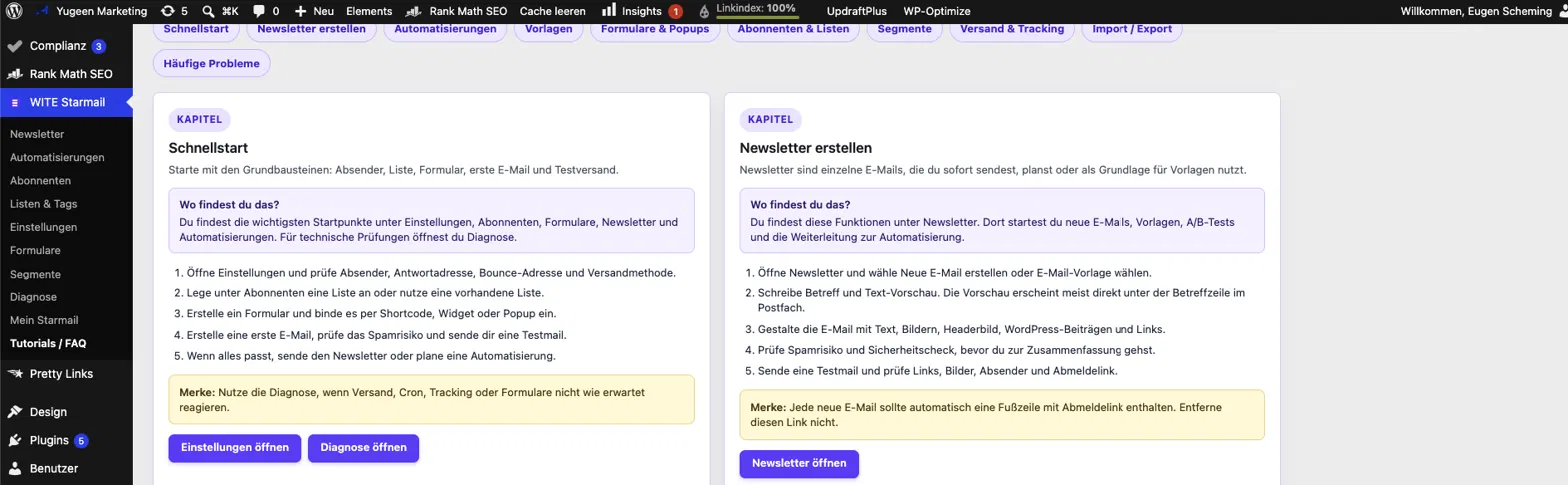Jump to Automatisierungen chapter pill
This screenshot has height=485, width=1568.
pos(446,29)
